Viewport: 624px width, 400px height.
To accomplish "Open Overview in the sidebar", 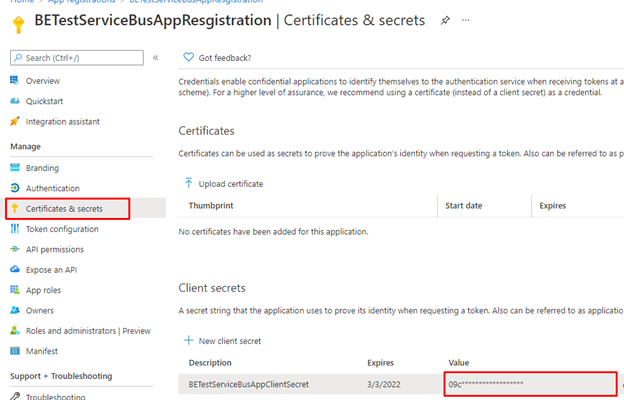I will pos(43,81).
